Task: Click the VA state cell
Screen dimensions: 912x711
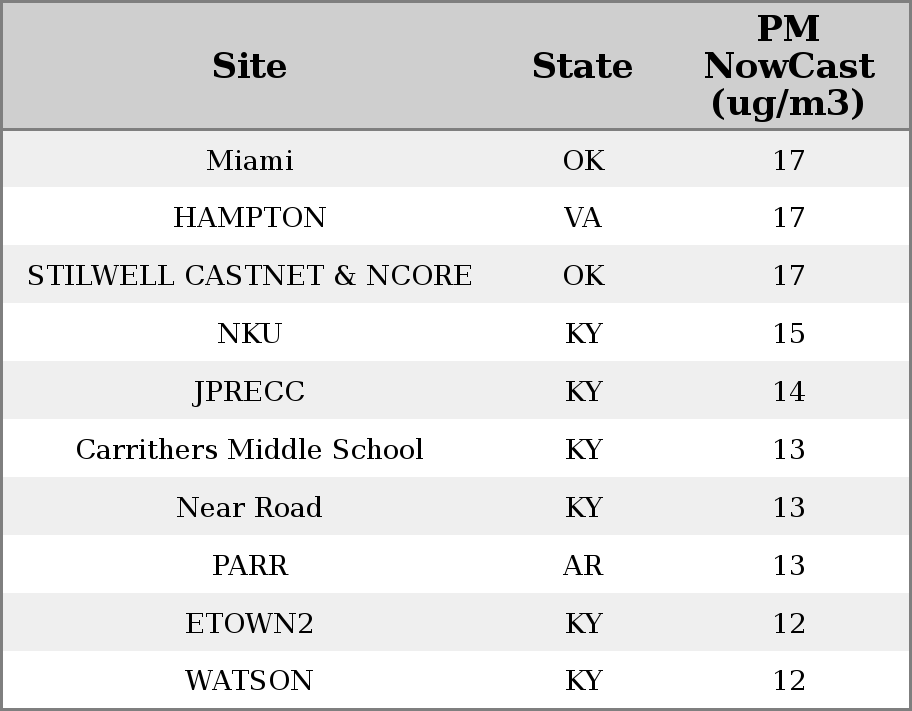Action: [x=583, y=218]
